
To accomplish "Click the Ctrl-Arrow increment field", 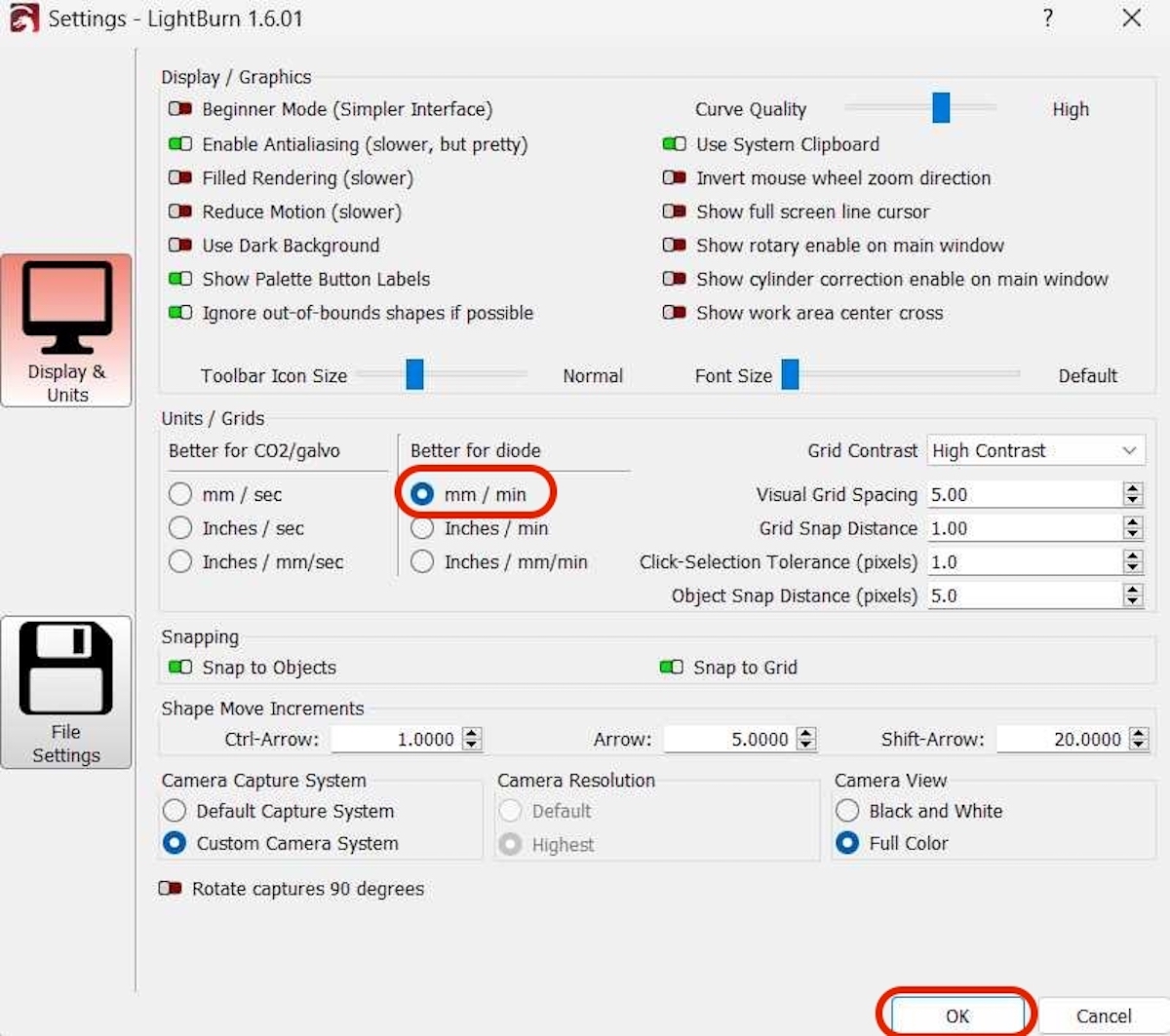I will [396, 739].
